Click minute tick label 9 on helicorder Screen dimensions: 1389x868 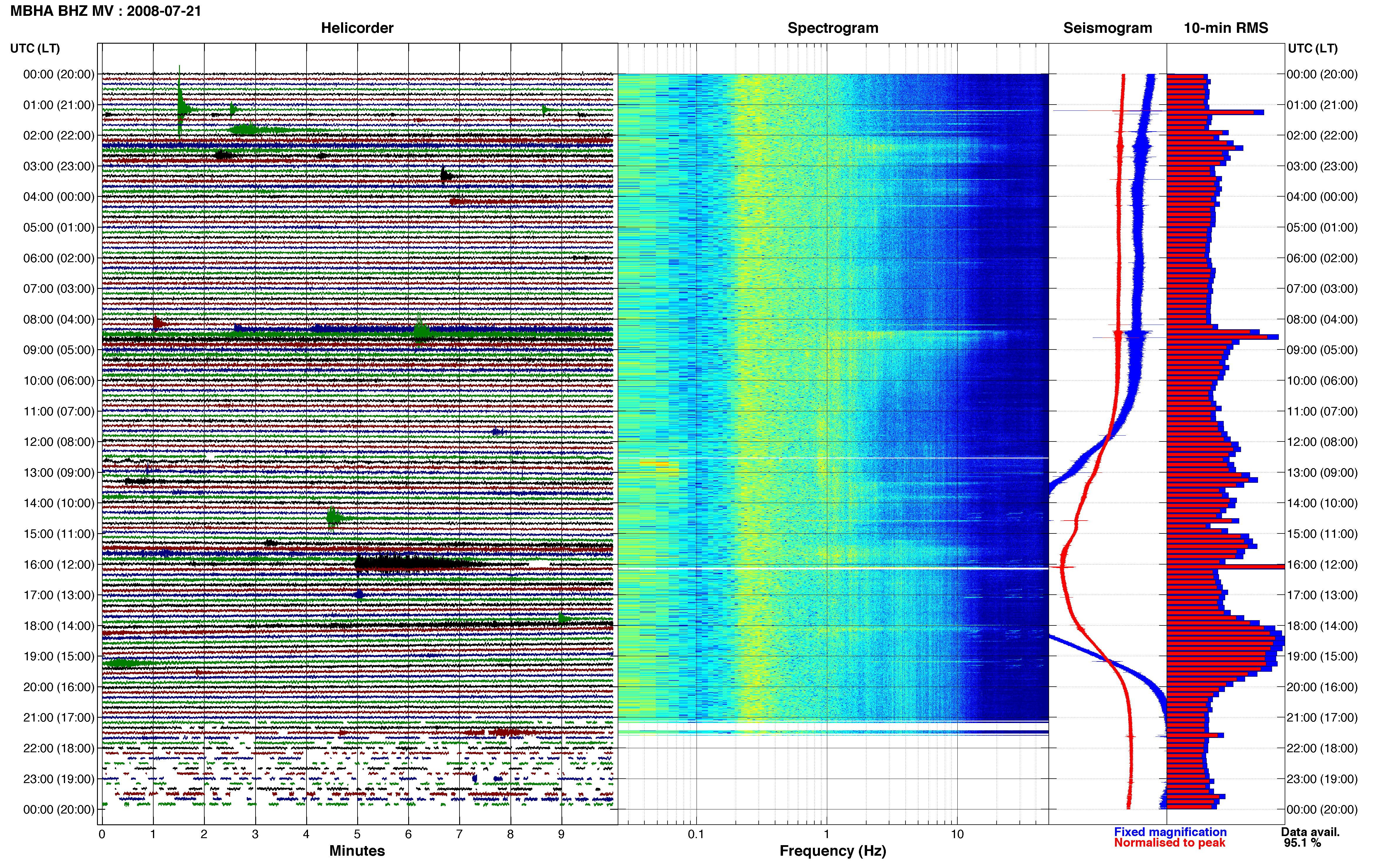click(x=561, y=834)
